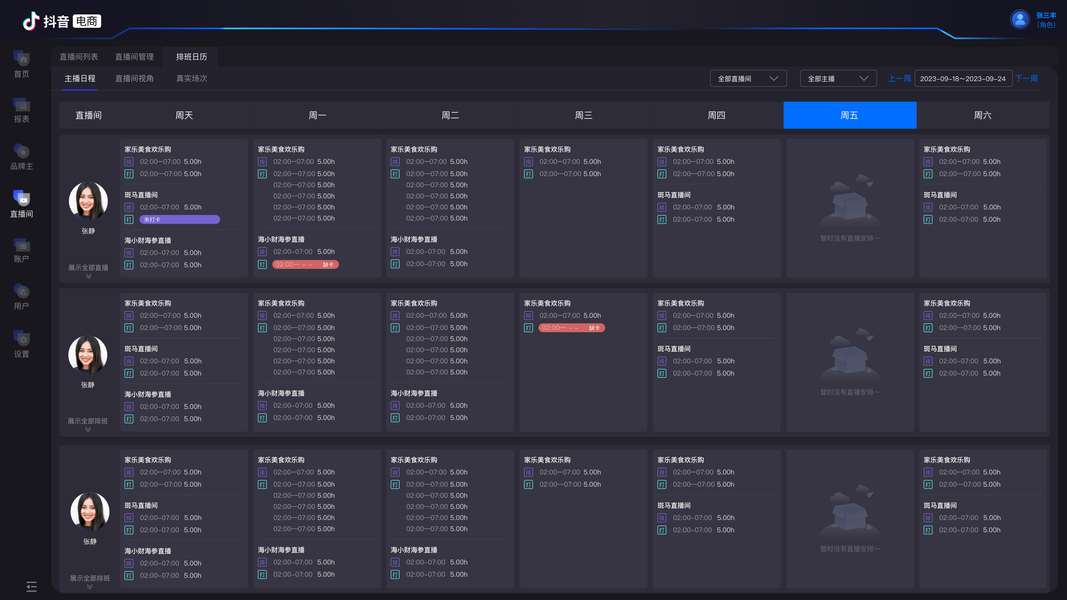This screenshot has width=1067, height=600.
Task: Click the anchor photo above 展示全部直播
Action: point(88,201)
